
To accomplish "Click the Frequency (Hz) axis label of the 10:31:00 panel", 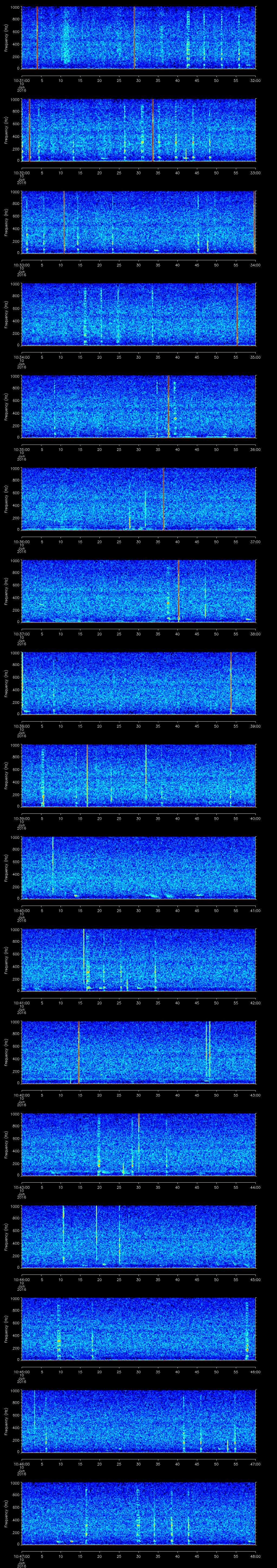I will click(6, 38).
